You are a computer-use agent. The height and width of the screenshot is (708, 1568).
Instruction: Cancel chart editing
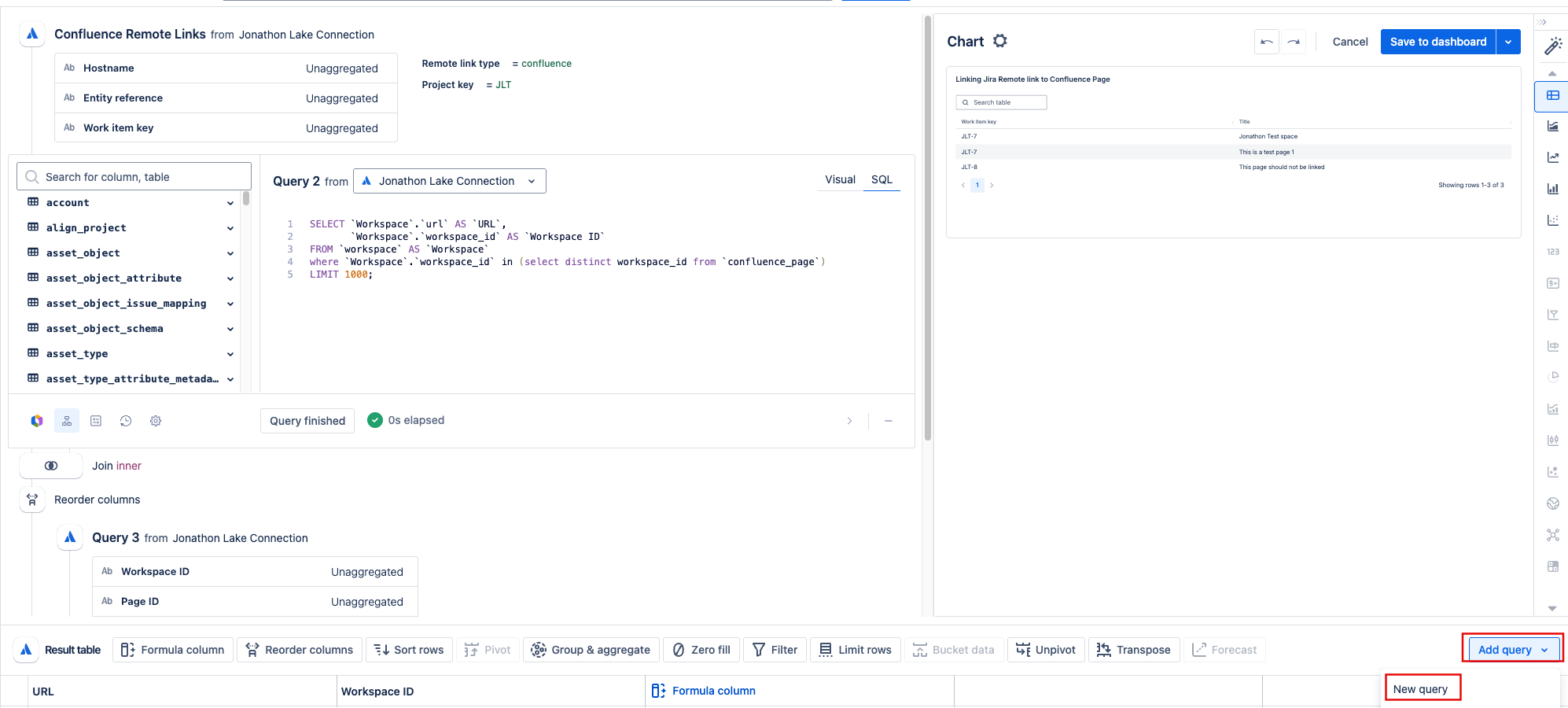1350,42
